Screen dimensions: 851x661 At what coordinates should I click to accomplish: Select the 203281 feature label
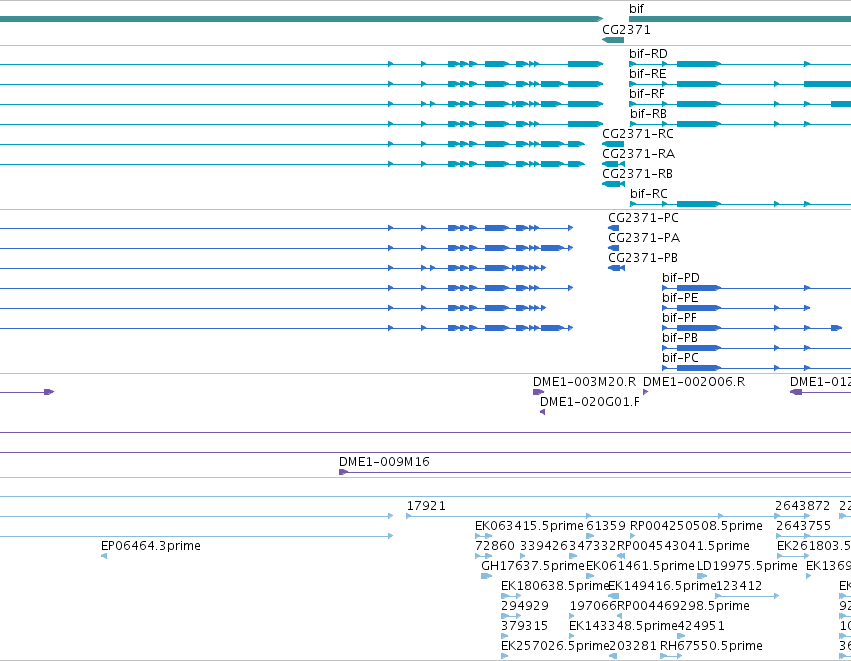(633, 646)
